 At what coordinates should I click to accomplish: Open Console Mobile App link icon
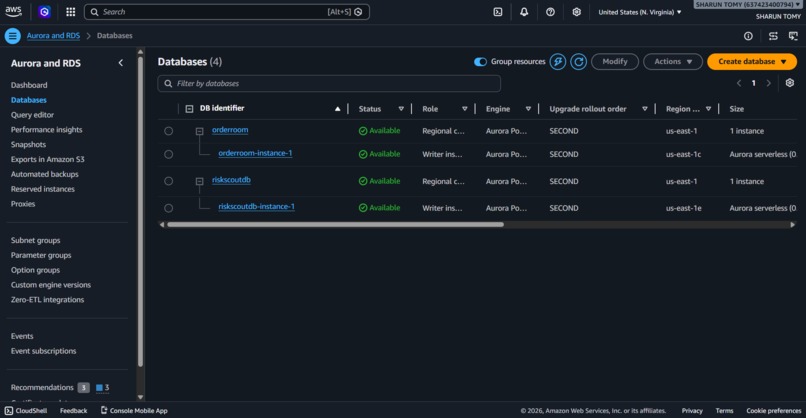click(x=104, y=410)
